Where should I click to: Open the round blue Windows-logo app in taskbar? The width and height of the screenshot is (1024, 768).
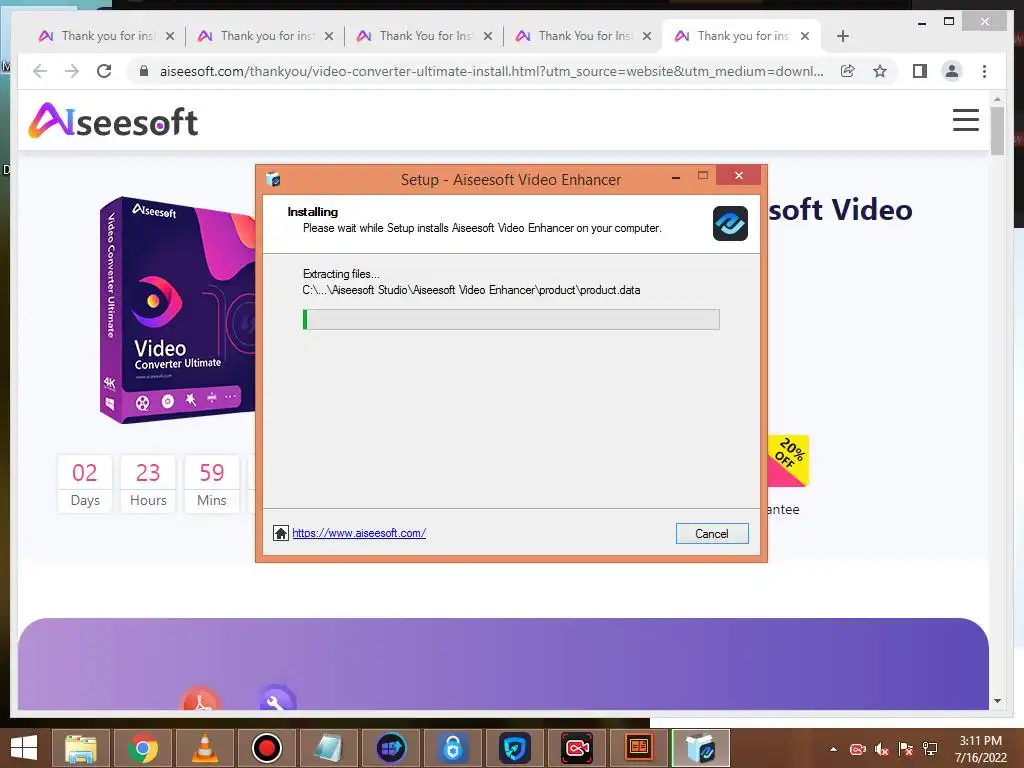[x=391, y=748]
